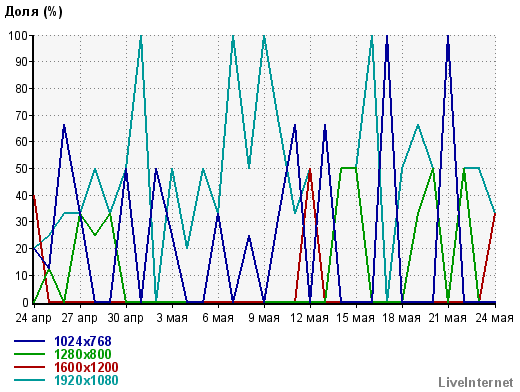Click the '30 апр' x-axis date label
The image size is (520, 392).
(x=125, y=318)
